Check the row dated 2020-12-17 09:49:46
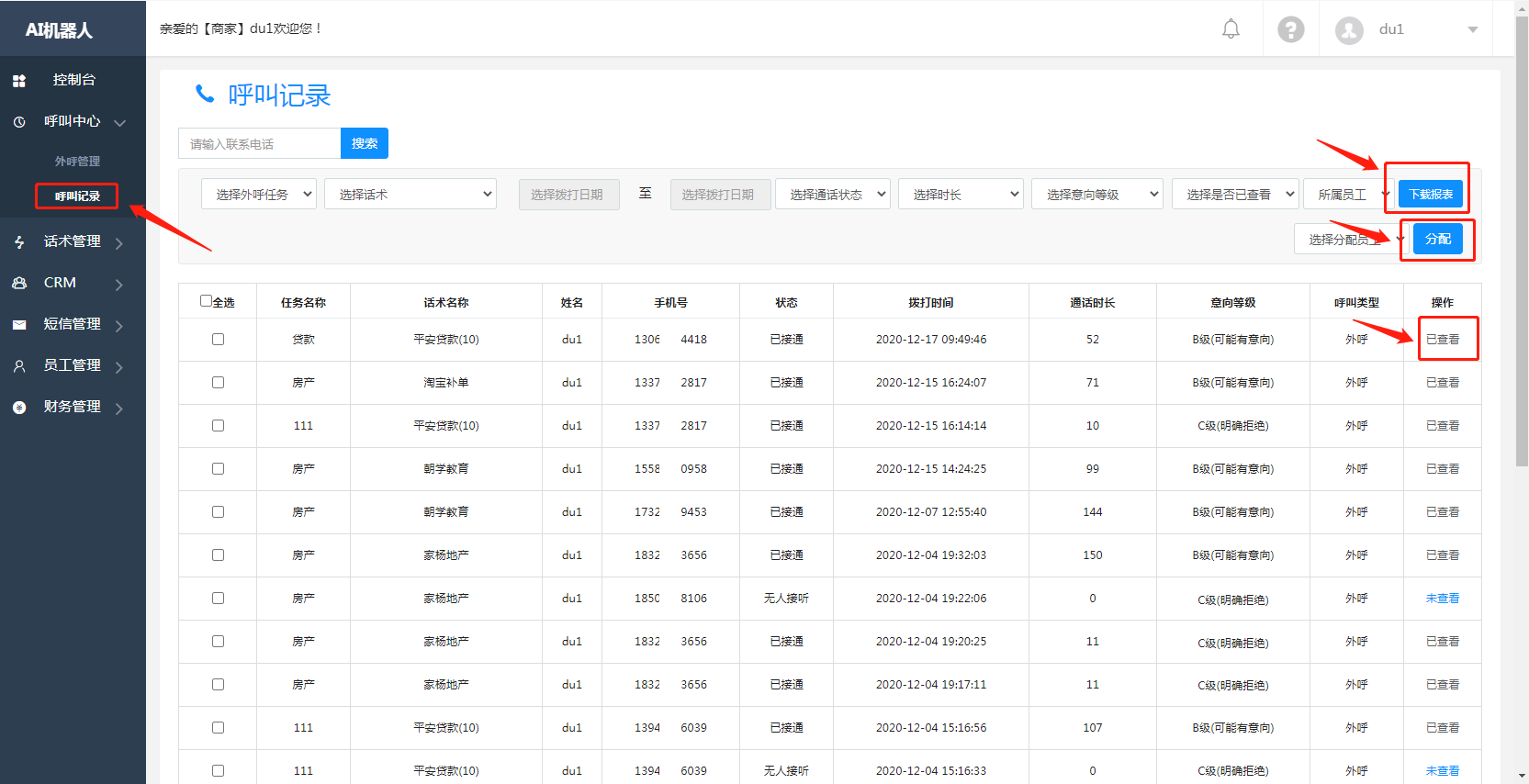Image resolution: width=1529 pixels, height=784 pixels. tap(218, 339)
